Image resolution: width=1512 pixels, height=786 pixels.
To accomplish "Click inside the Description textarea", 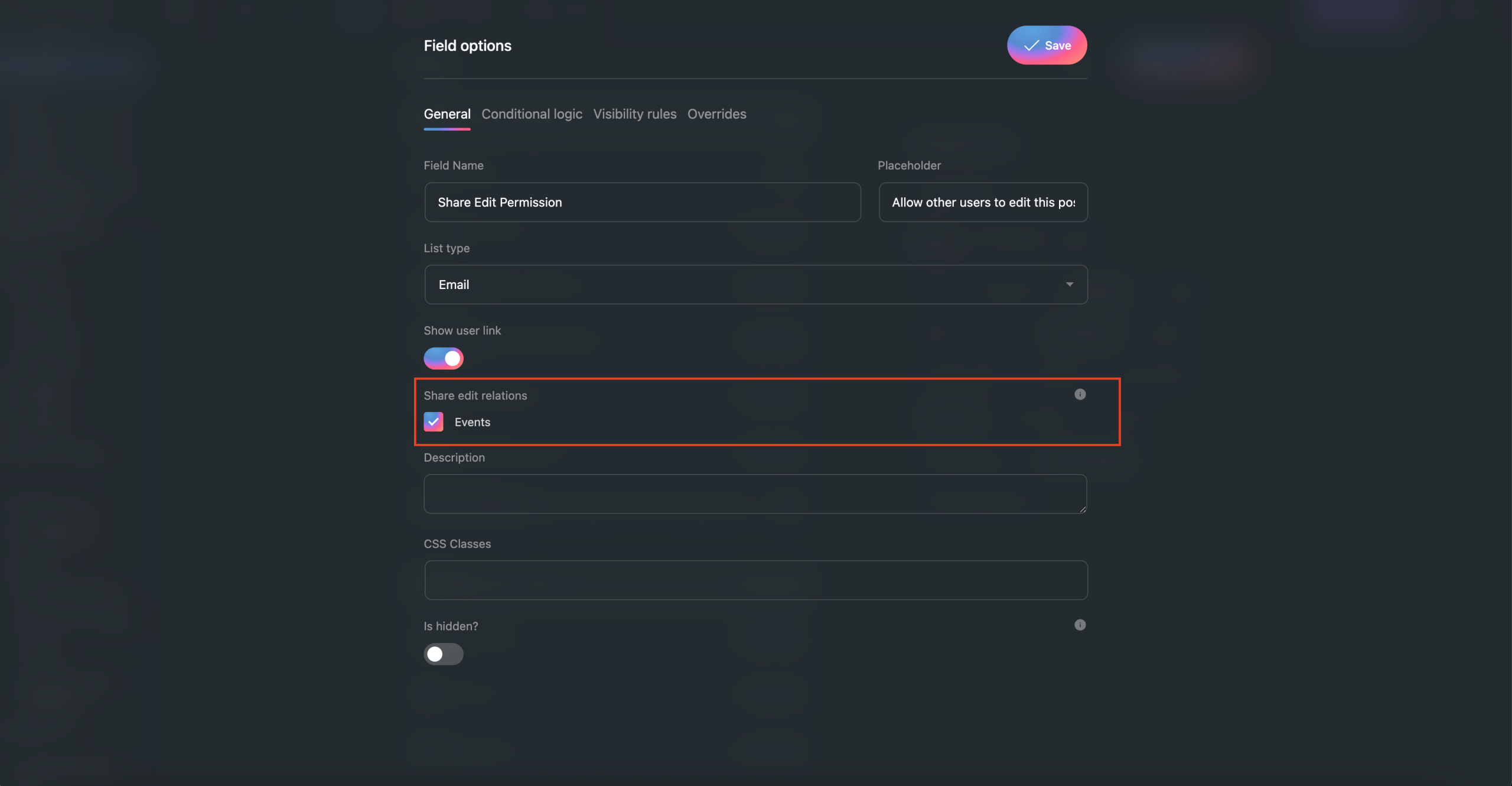I will [x=755, y=493].
